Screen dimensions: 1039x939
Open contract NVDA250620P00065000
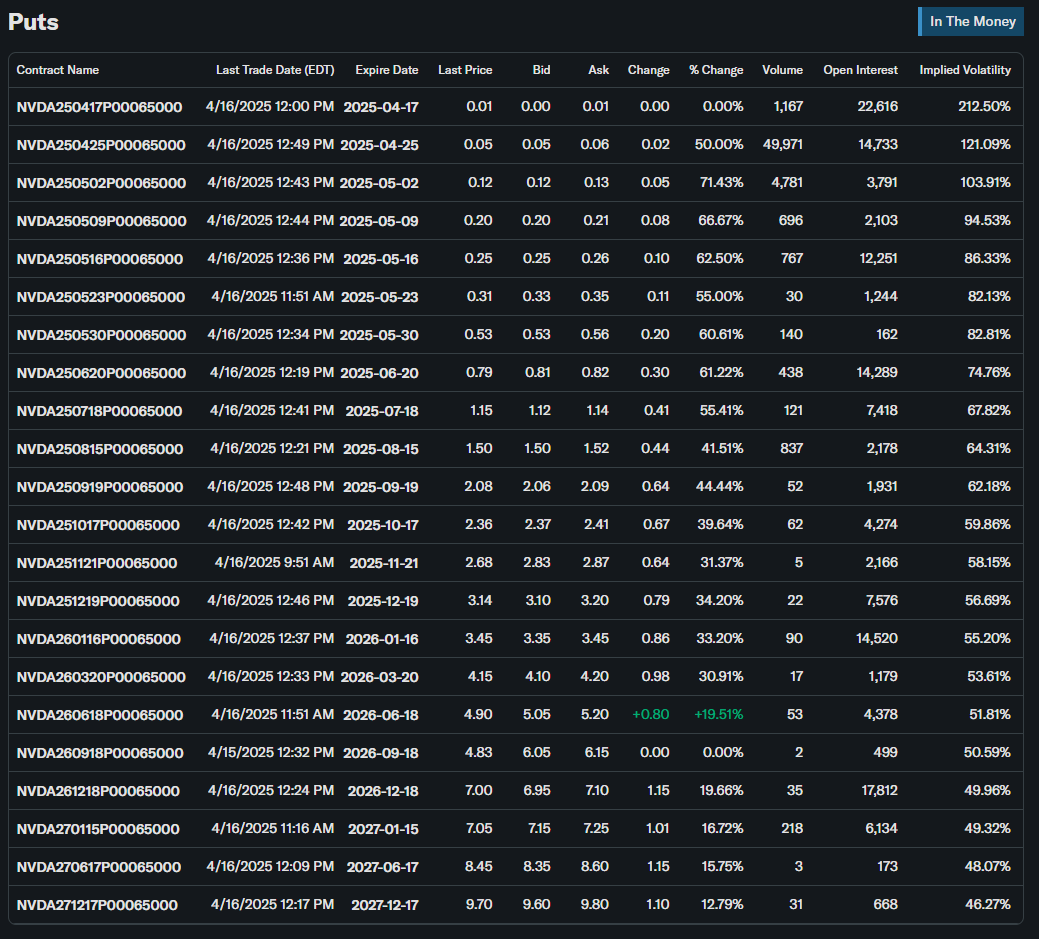click(101, 373)
